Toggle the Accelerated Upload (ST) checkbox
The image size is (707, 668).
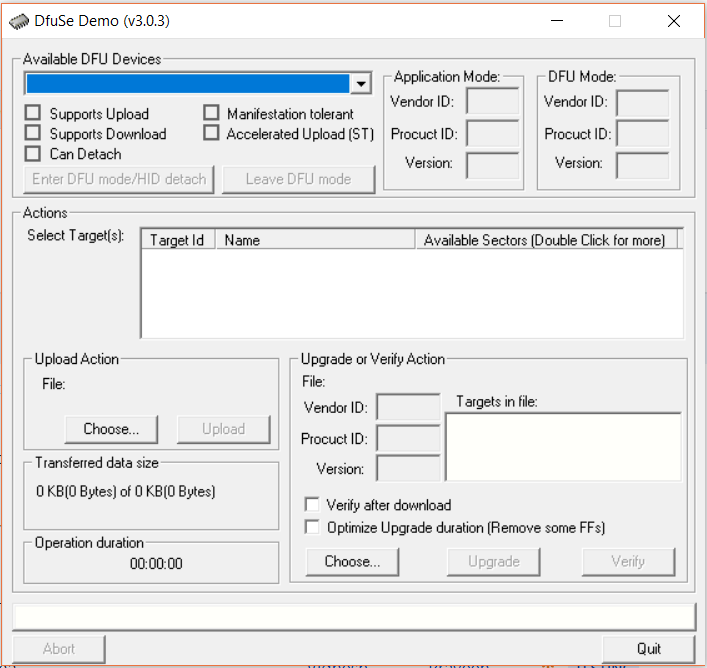pos(211,133)
